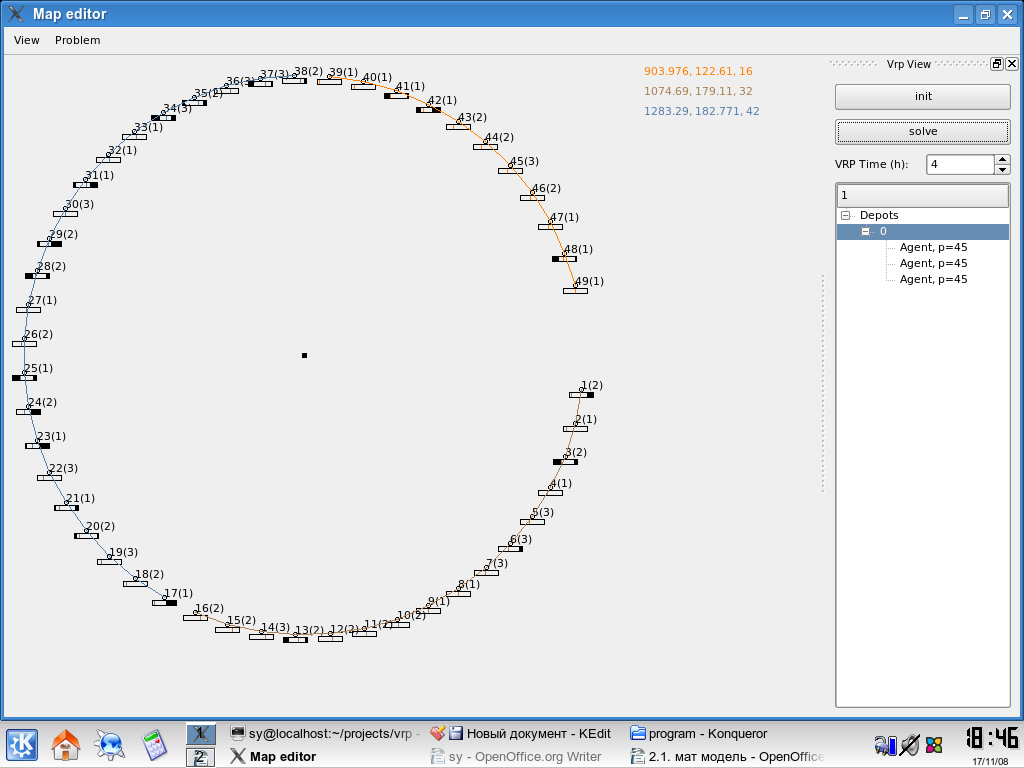
Task: Open the calculator icon in the panel
Action: click(x=153, y=745)
